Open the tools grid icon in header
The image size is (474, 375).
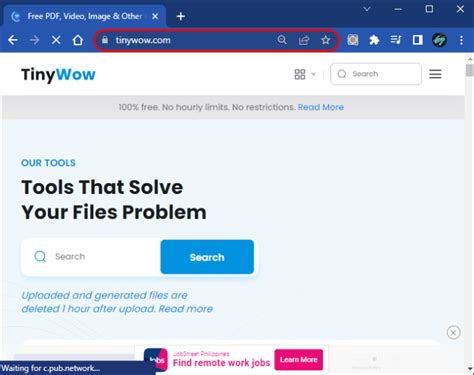pyautogui.click(x=300, y=74)
